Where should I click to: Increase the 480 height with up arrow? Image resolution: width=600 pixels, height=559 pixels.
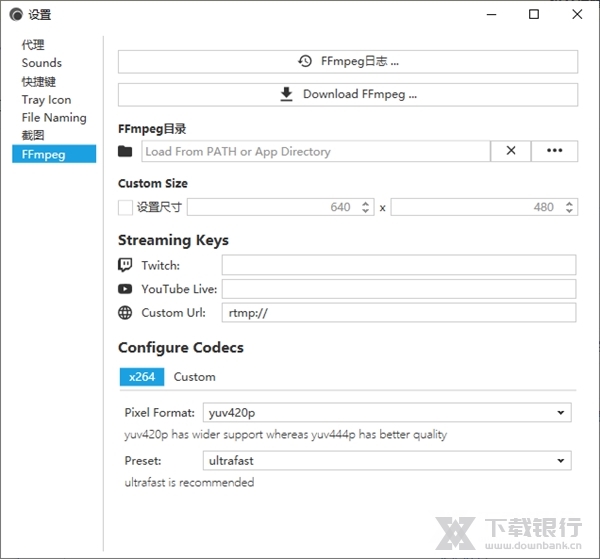tap(569, 203)
